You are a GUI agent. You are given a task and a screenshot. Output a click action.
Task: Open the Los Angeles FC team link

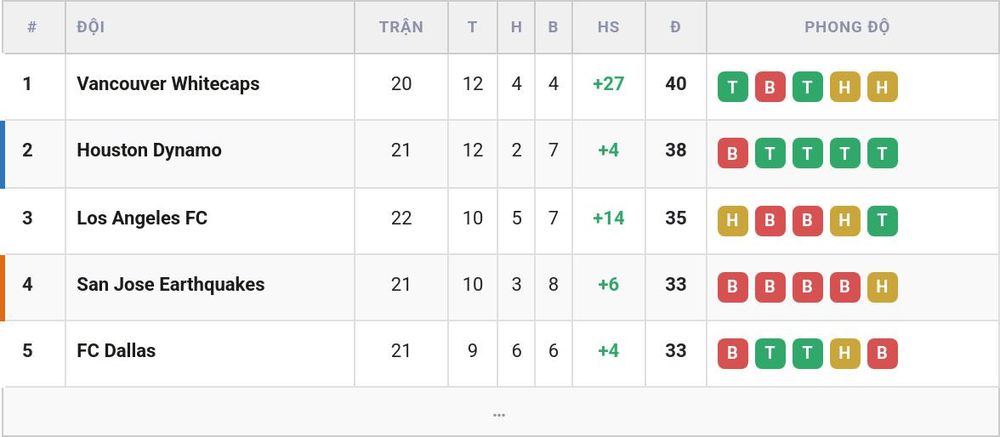pos(142,218)
